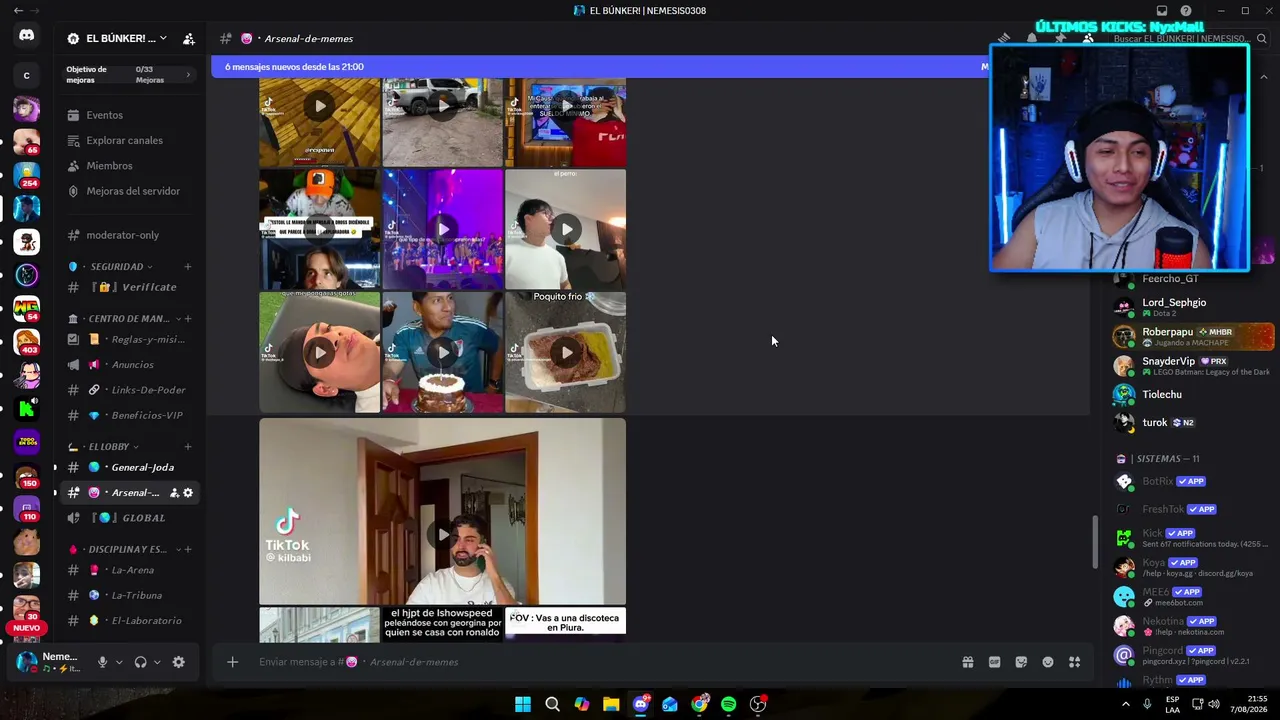Open the server with the 254 badge
The width and height of the screenshot is (1280, 720).
coord(27,175)
